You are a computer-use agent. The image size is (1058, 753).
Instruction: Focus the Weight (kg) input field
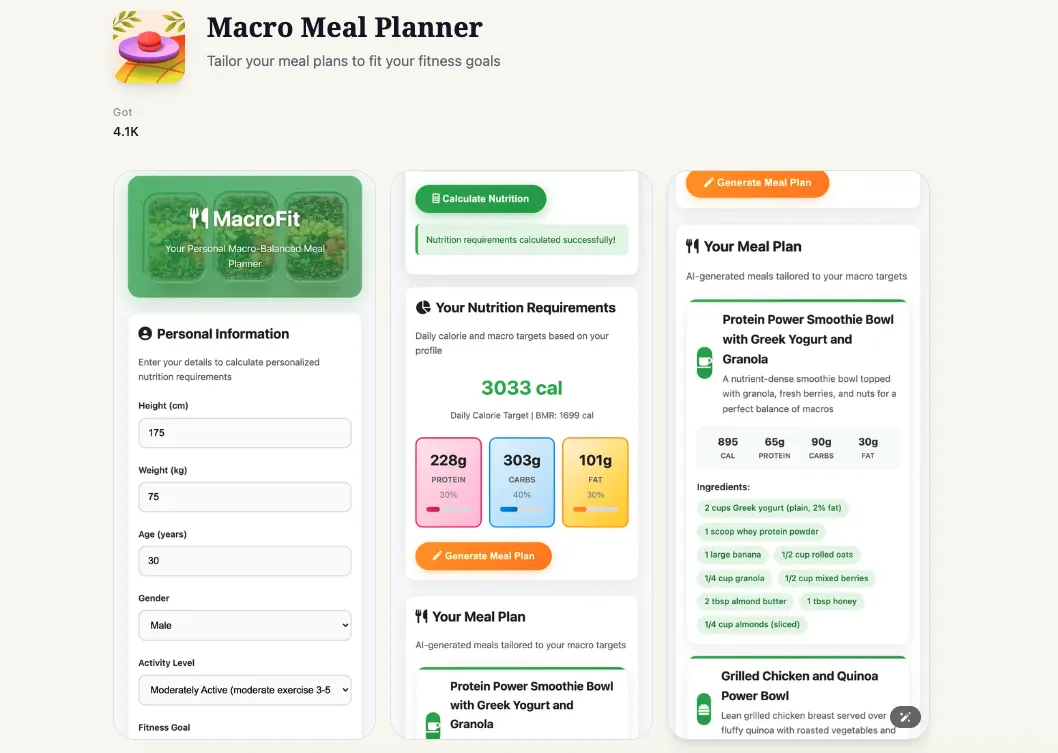[x=245, y=497]
